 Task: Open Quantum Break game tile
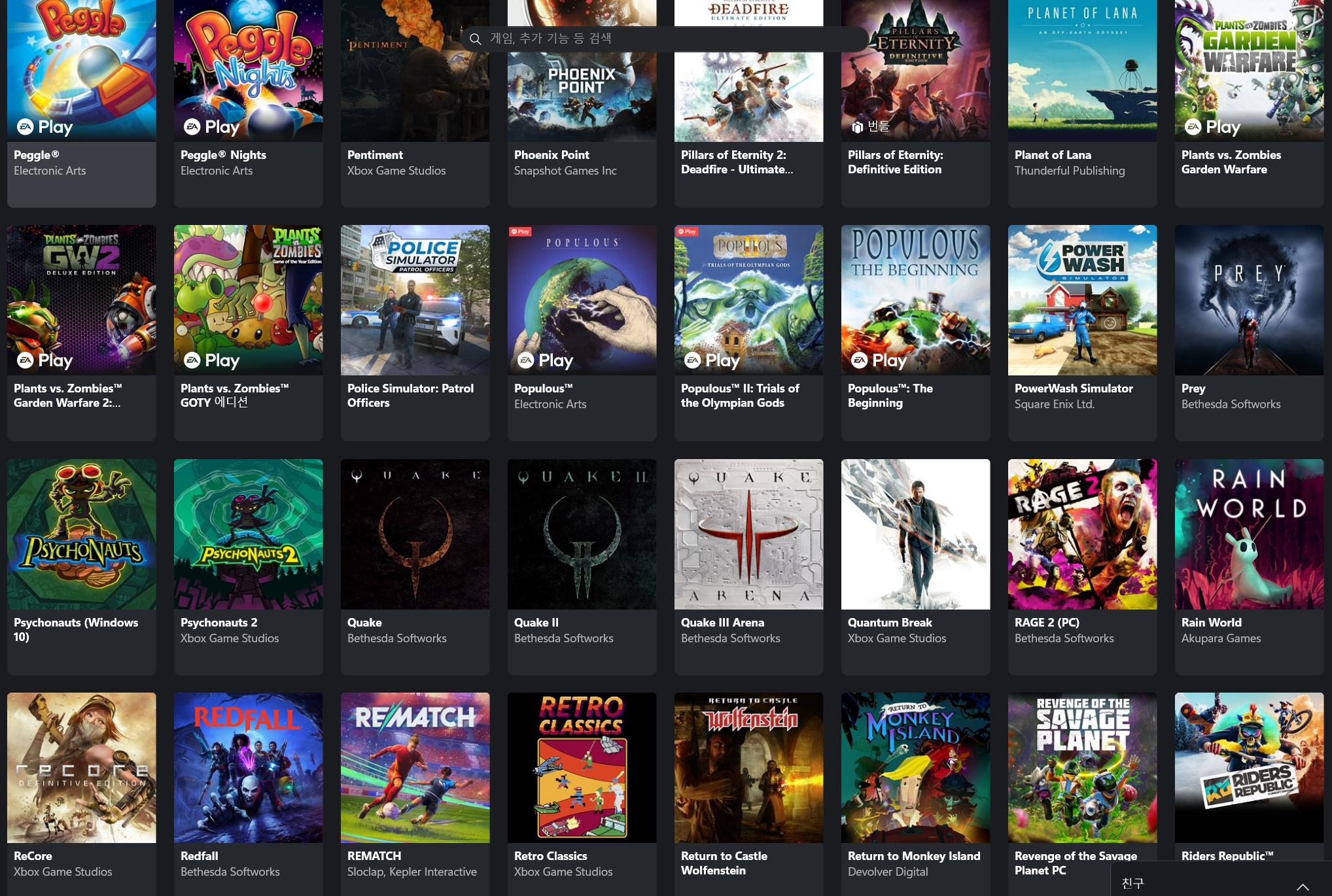pyautogui.click(x=915, y=534)
